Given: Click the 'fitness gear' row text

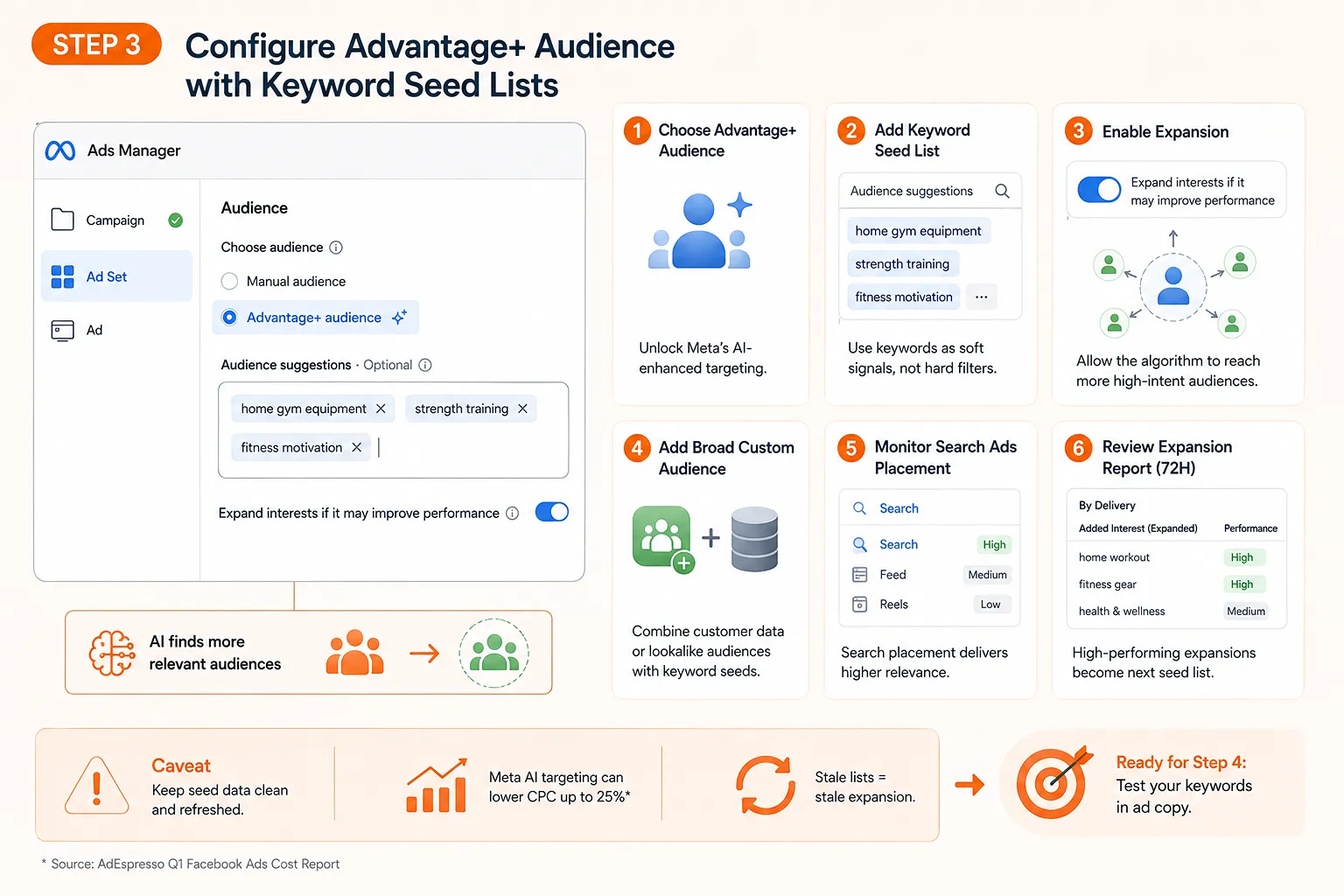Looking at the screenshot, I should tap(1108, 584).
